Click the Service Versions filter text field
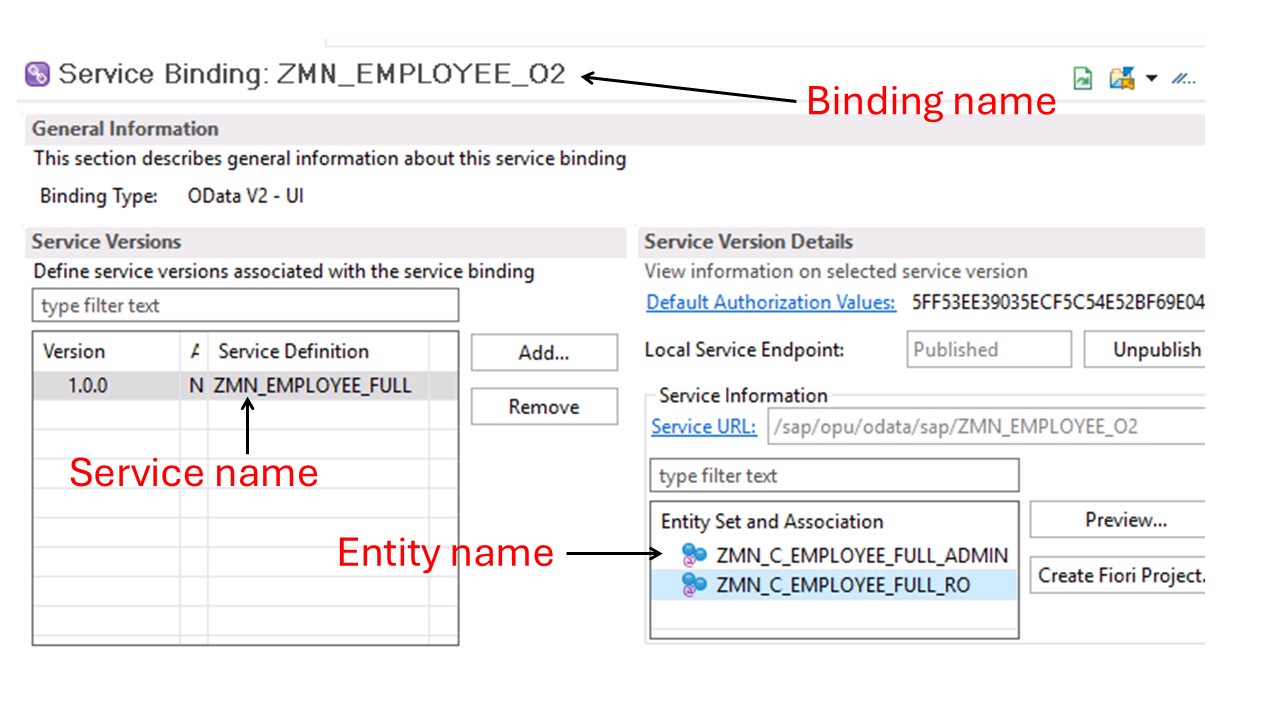The height and width of the screenshot is (720, 1280). point(245,305)
